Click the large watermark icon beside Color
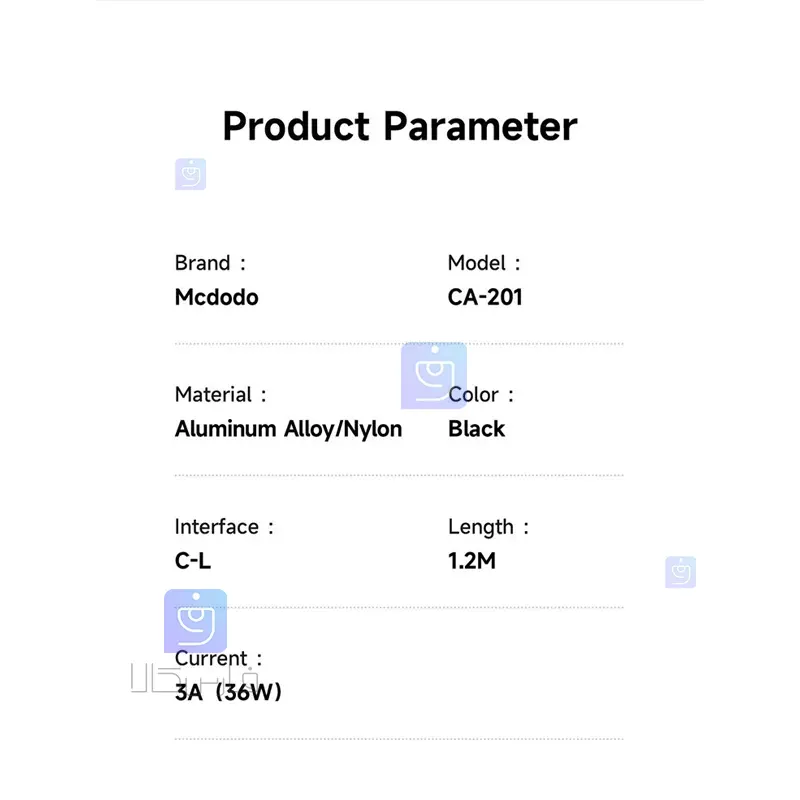This screenshot has width=800, height=800. [x=434, y=376]
